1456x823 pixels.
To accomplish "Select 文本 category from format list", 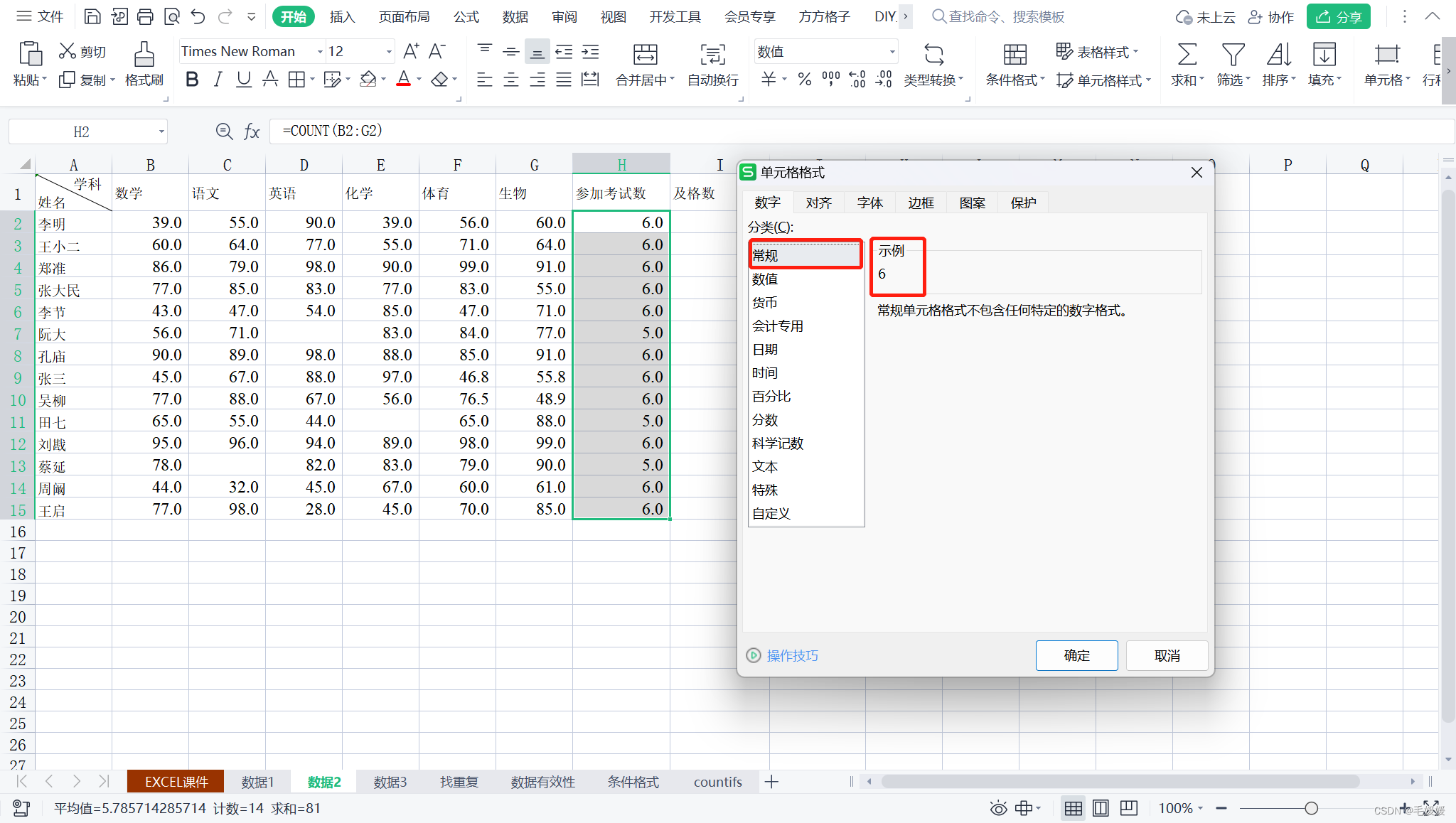I will (x=764, y=466).
